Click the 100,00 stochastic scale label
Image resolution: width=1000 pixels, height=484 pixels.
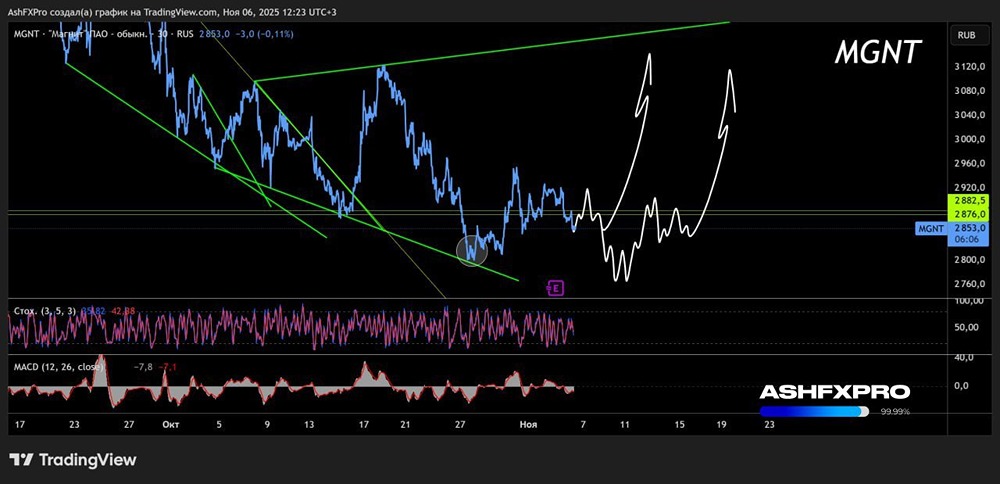[x=969, y=300]
